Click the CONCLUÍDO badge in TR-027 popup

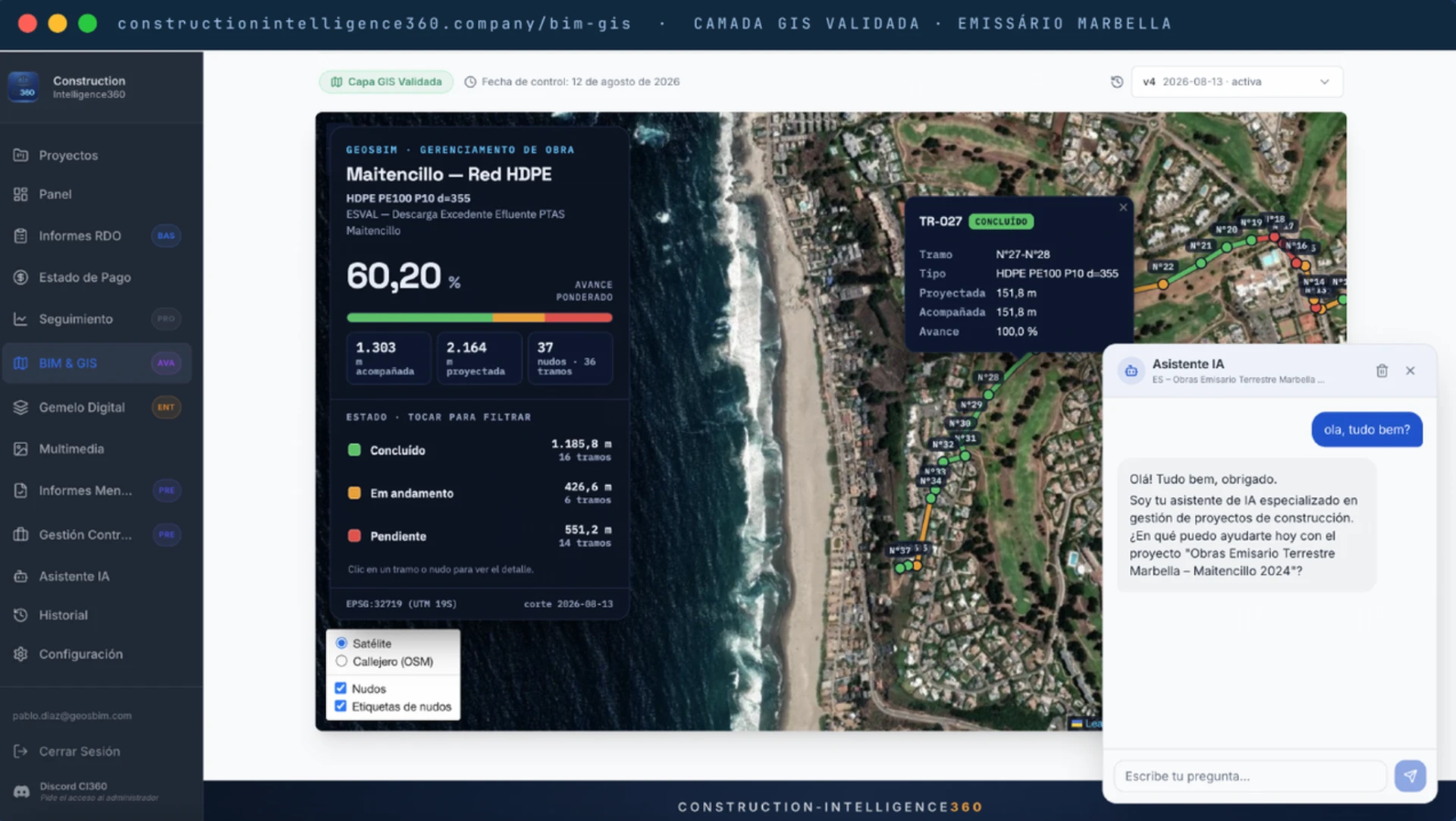tap(1001, 222)
